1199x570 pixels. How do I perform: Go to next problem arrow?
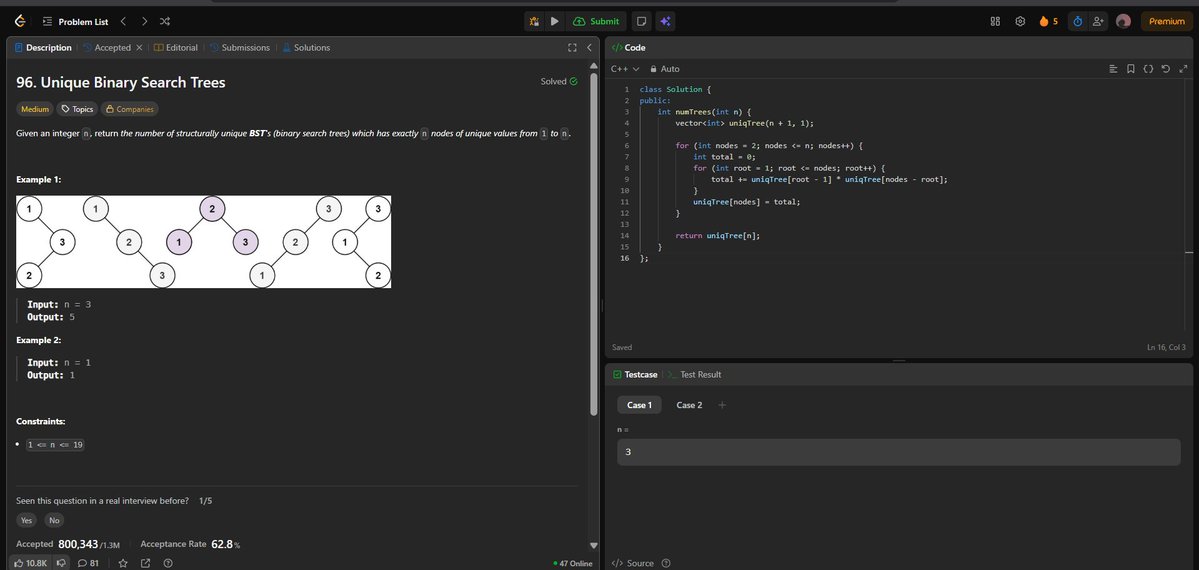[x=145, y=21]
